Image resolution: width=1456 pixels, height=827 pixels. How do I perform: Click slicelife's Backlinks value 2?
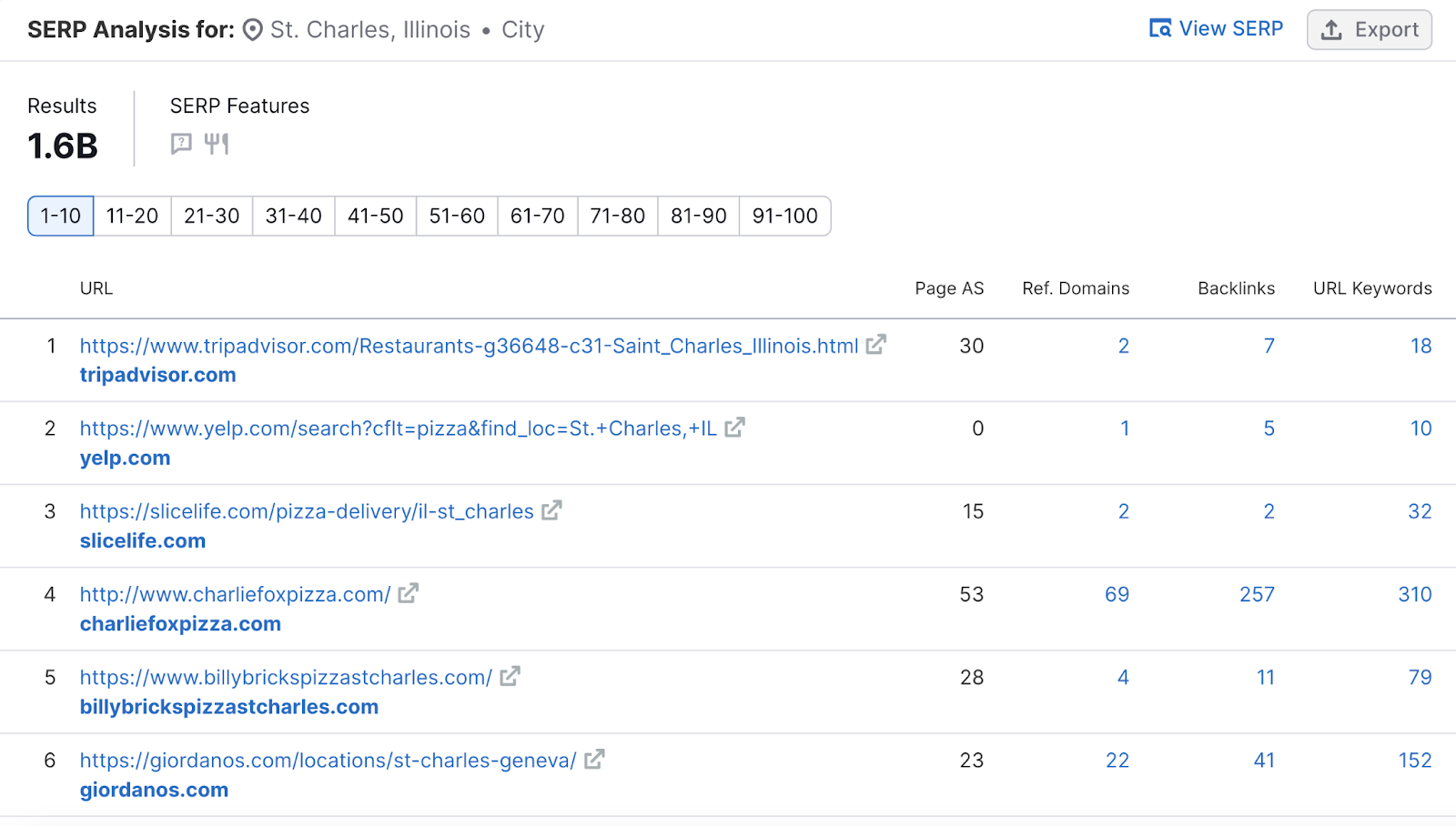coord(1269,511)
